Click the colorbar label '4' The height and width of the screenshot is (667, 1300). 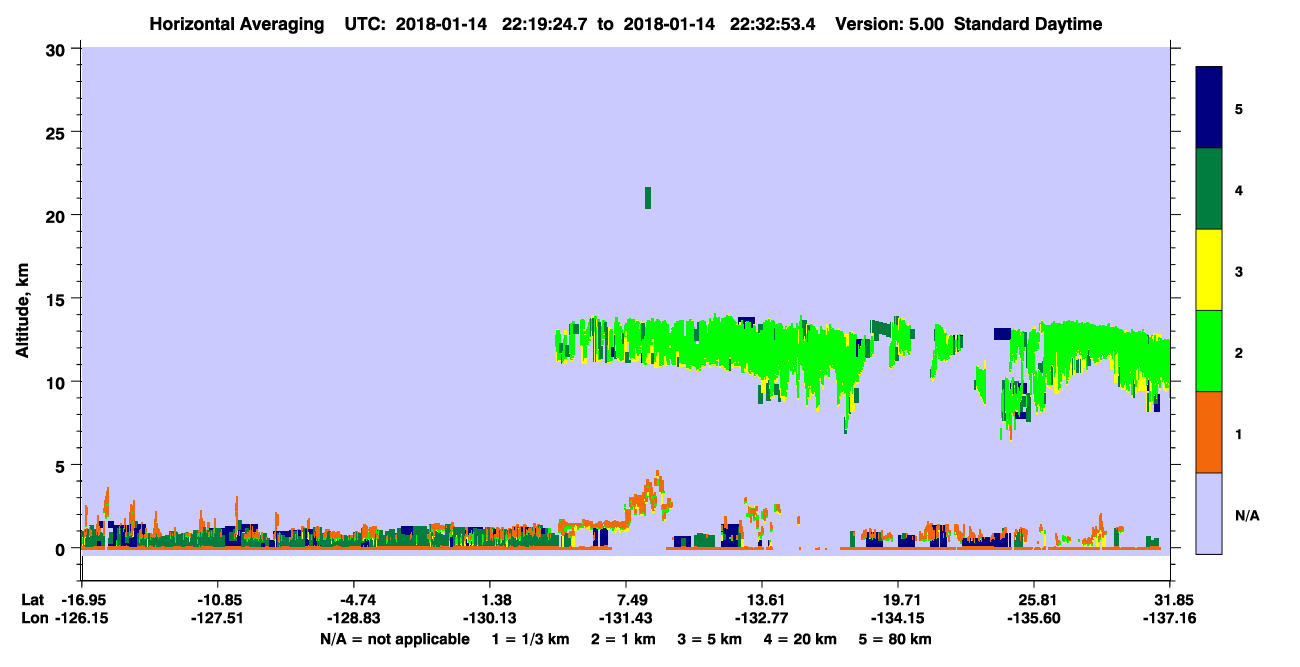pyautogui.click(x=1240, y=189)
